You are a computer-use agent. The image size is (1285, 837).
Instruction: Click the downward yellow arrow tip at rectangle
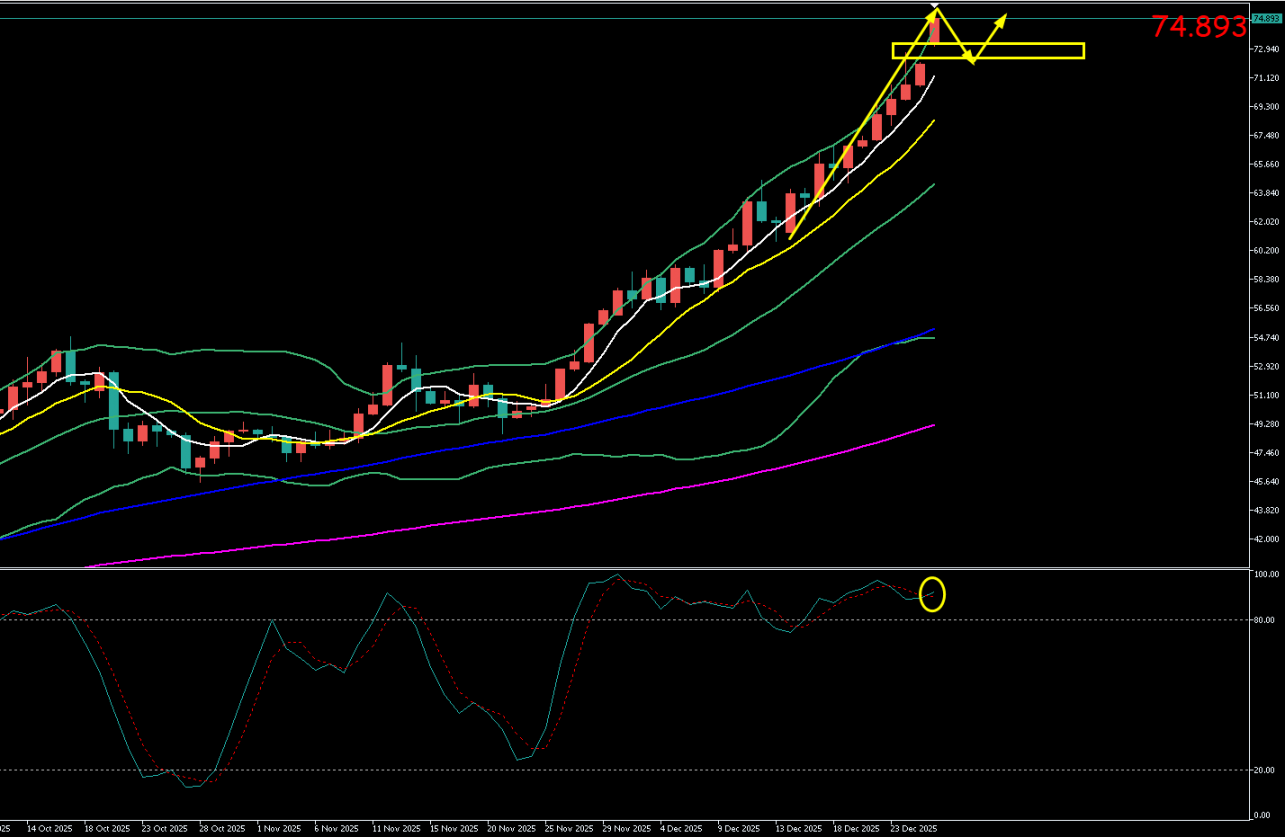[x=970, y=61]
